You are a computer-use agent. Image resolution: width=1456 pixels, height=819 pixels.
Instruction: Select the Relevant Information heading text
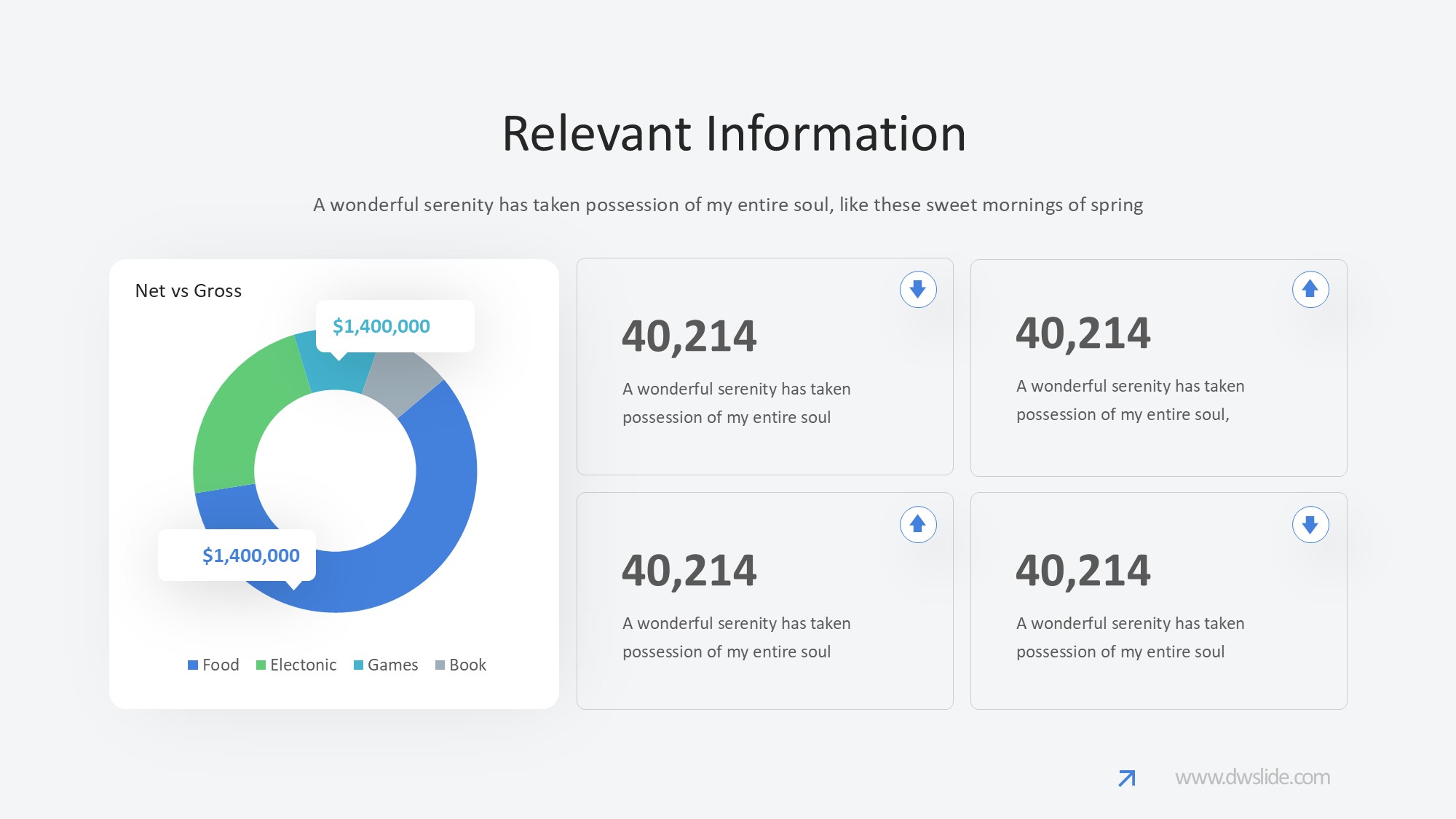[734, 134]
